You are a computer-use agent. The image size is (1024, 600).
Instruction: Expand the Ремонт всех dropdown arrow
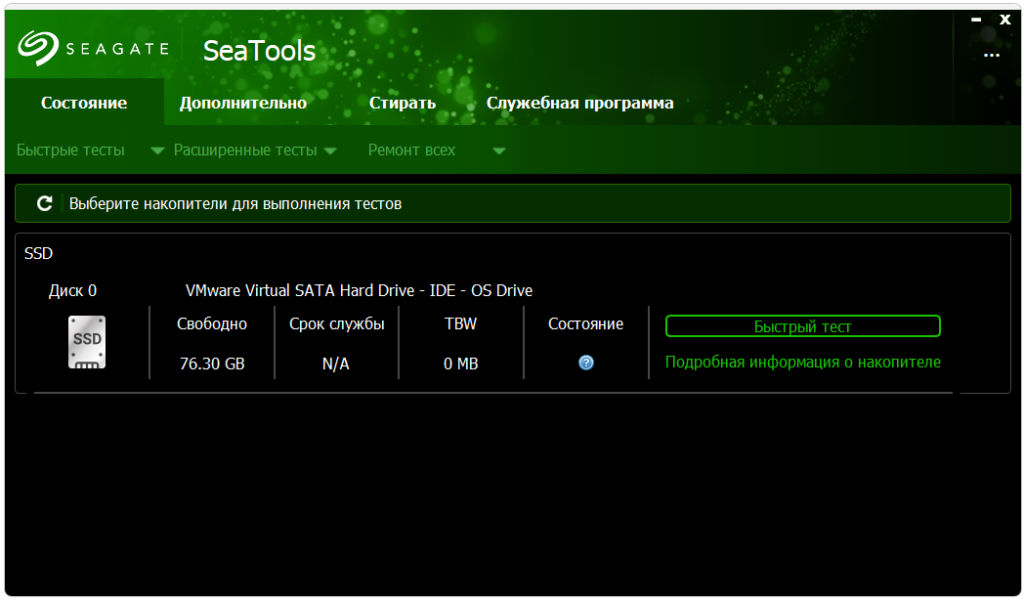[x=499, y=151]
